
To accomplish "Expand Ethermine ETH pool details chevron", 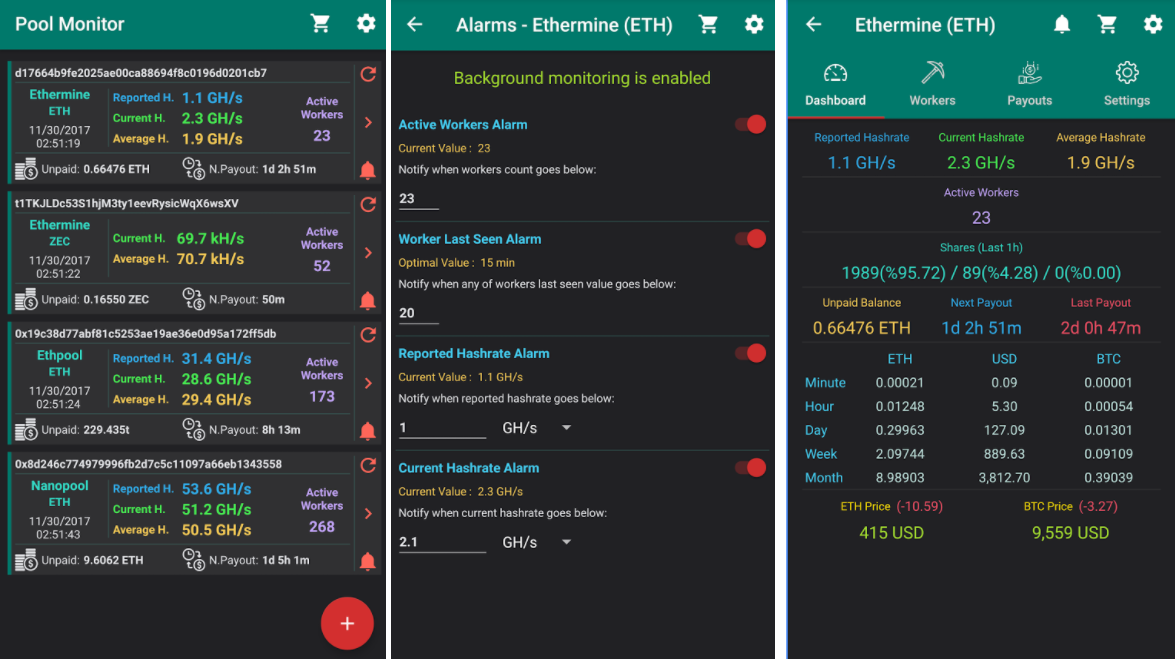I will 368,122.
